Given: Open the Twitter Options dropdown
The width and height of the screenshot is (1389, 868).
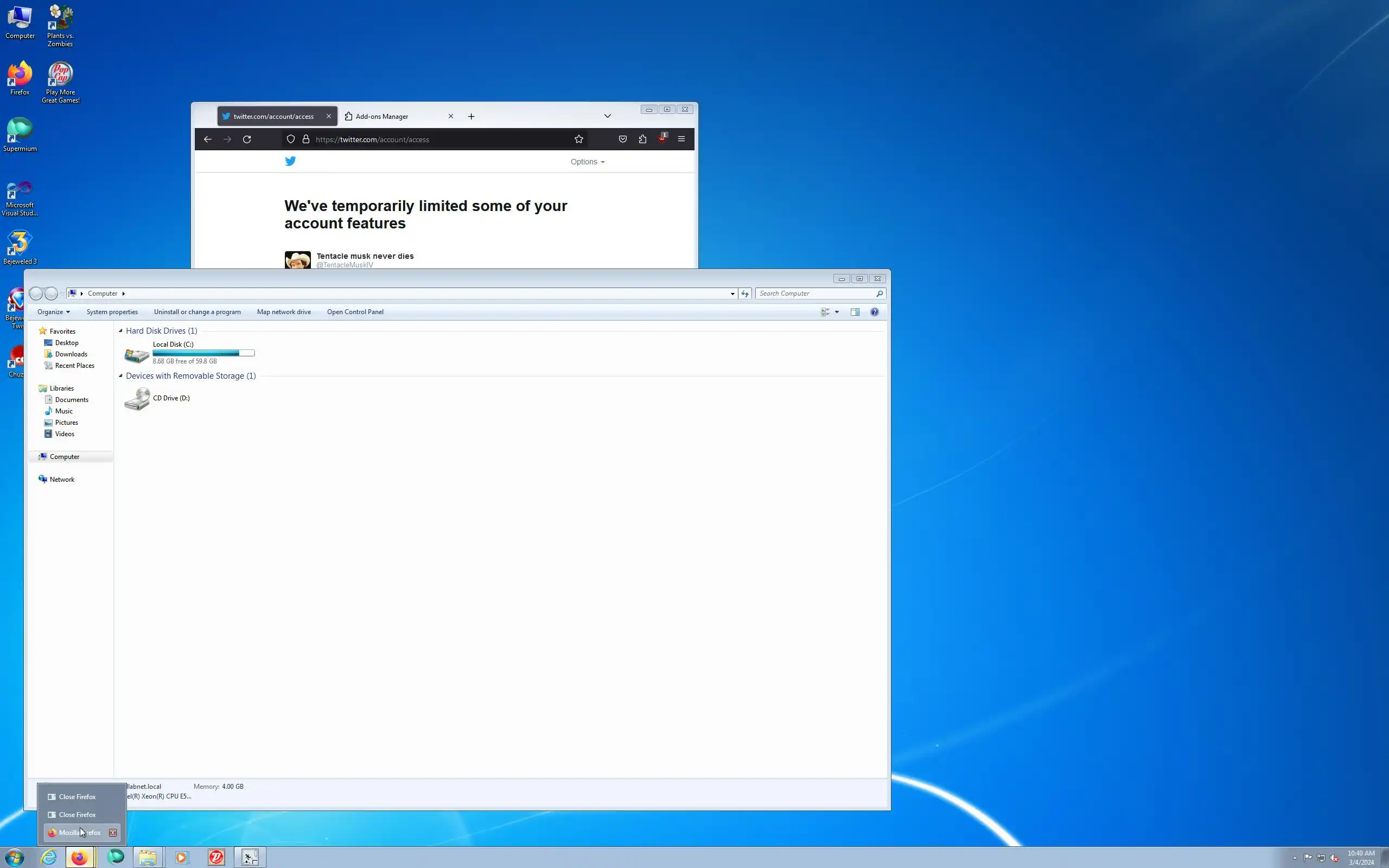Looking at the screenshot, I should coord(587,162).
